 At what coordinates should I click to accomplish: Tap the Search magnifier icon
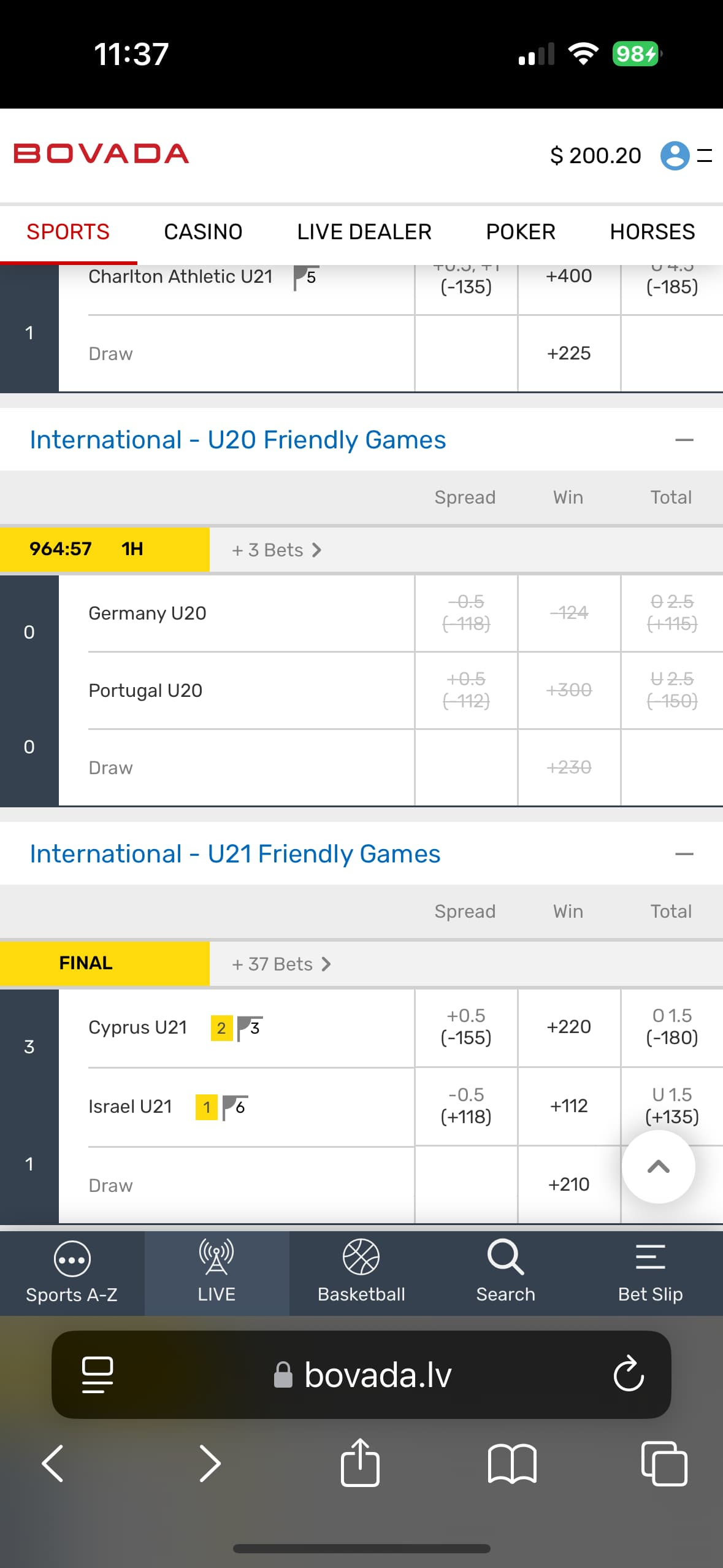click(505, 1258)
